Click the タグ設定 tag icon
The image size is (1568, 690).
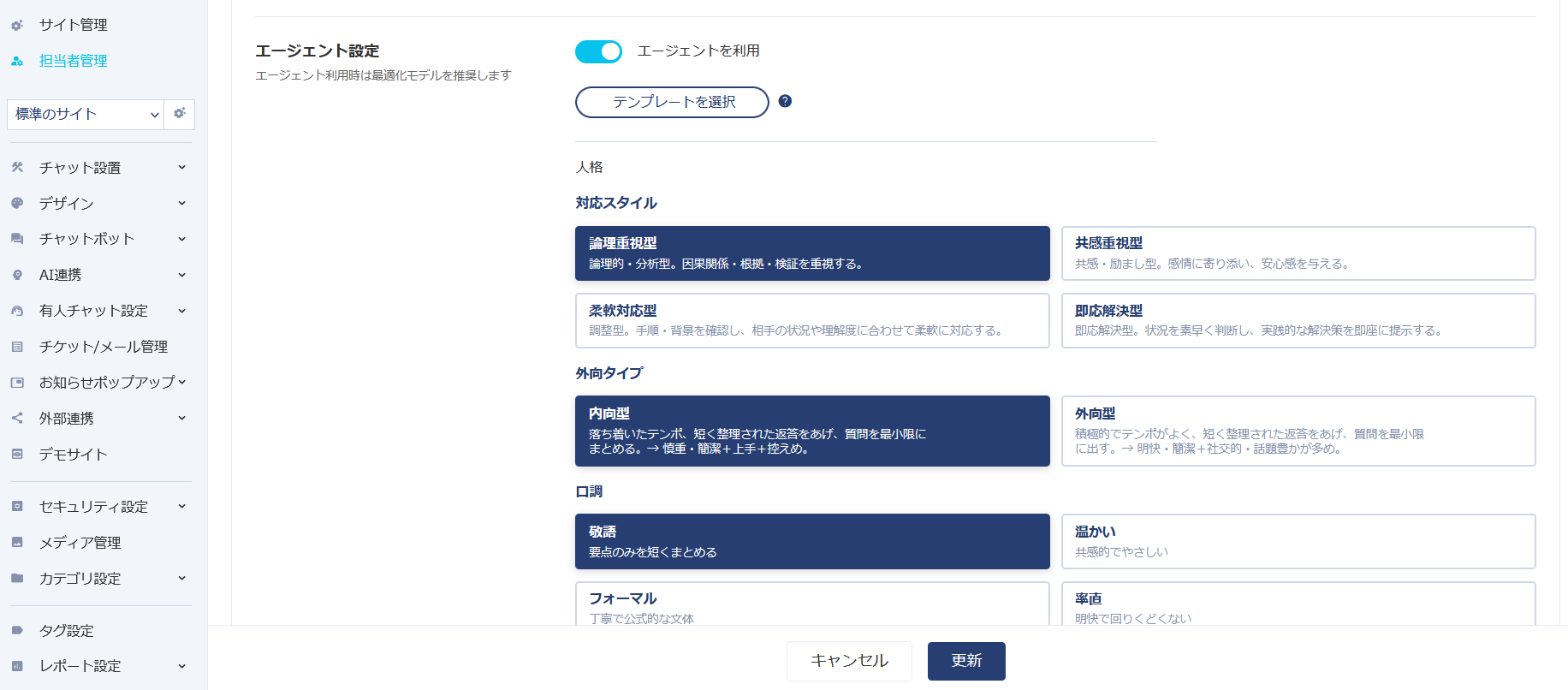(17, 631)
